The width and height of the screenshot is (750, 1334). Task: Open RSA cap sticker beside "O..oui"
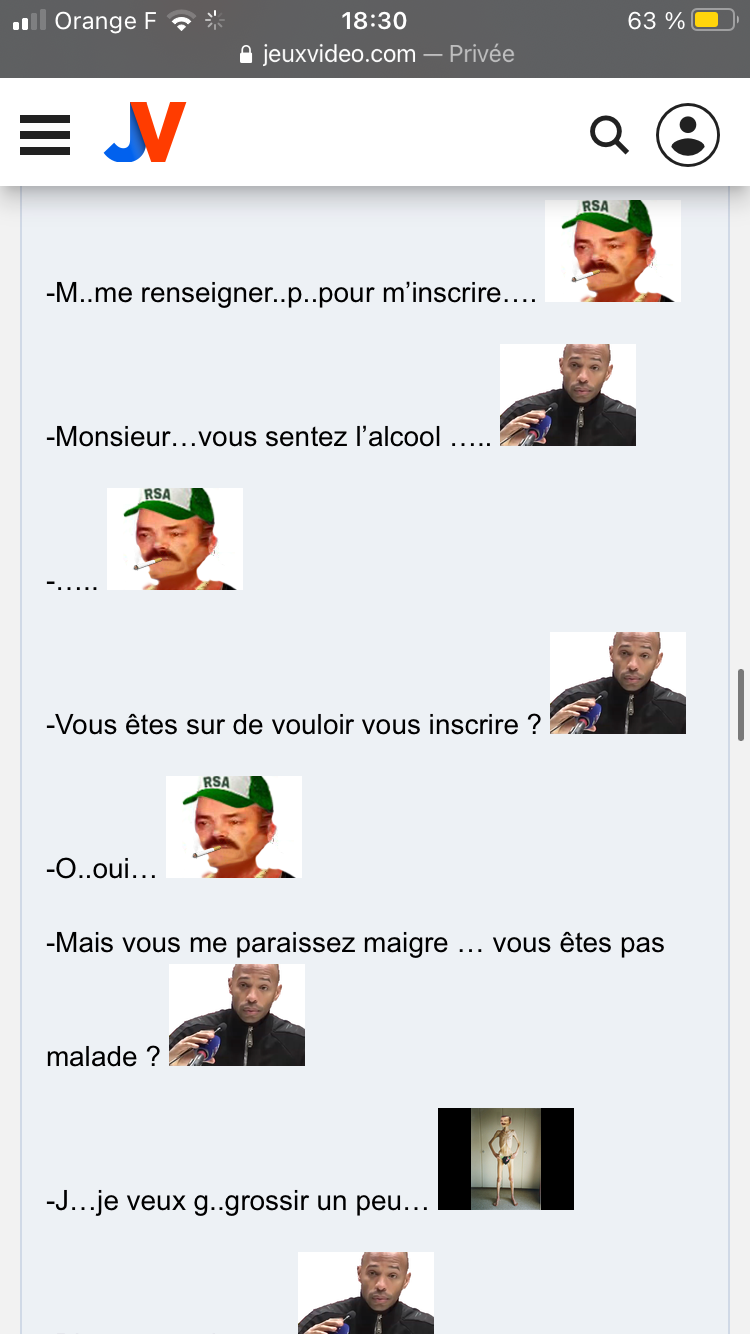point(234,827)
